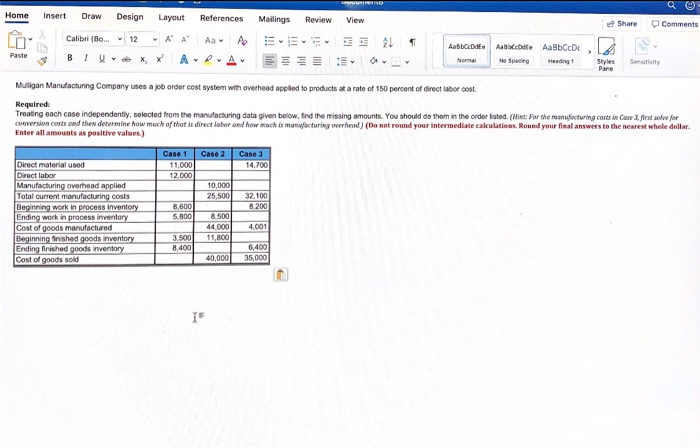Apply strikethrough formatting
This screenshot has height=448, width=700.
(126, 59)
